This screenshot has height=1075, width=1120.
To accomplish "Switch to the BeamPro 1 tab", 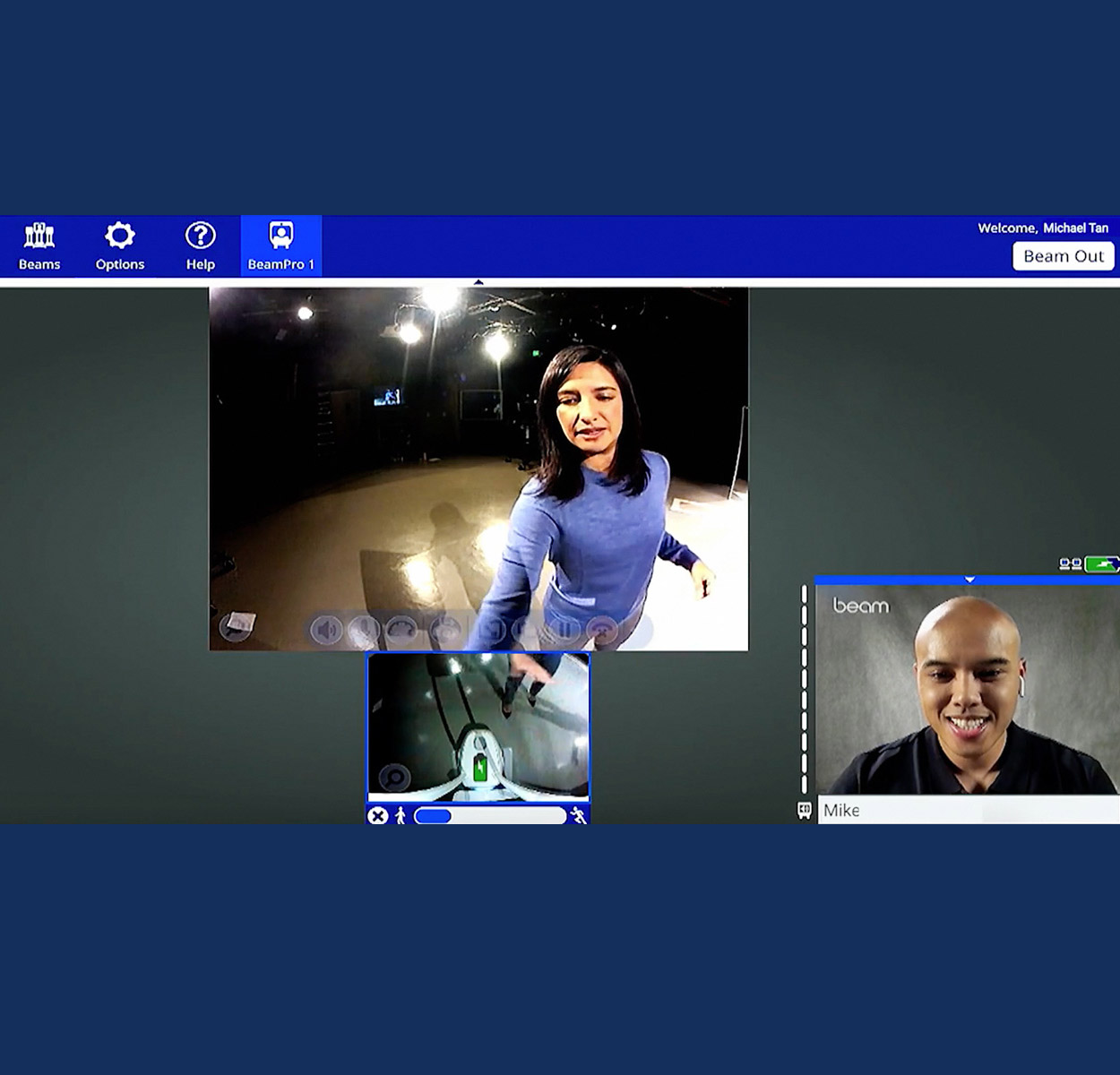I will [281, 246].
